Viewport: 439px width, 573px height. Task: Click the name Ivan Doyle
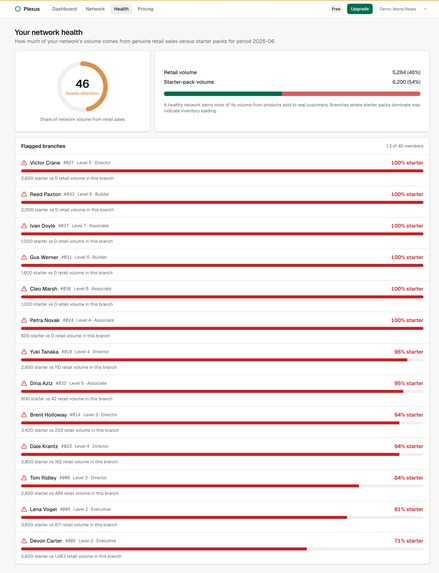(x=42, y=225)
